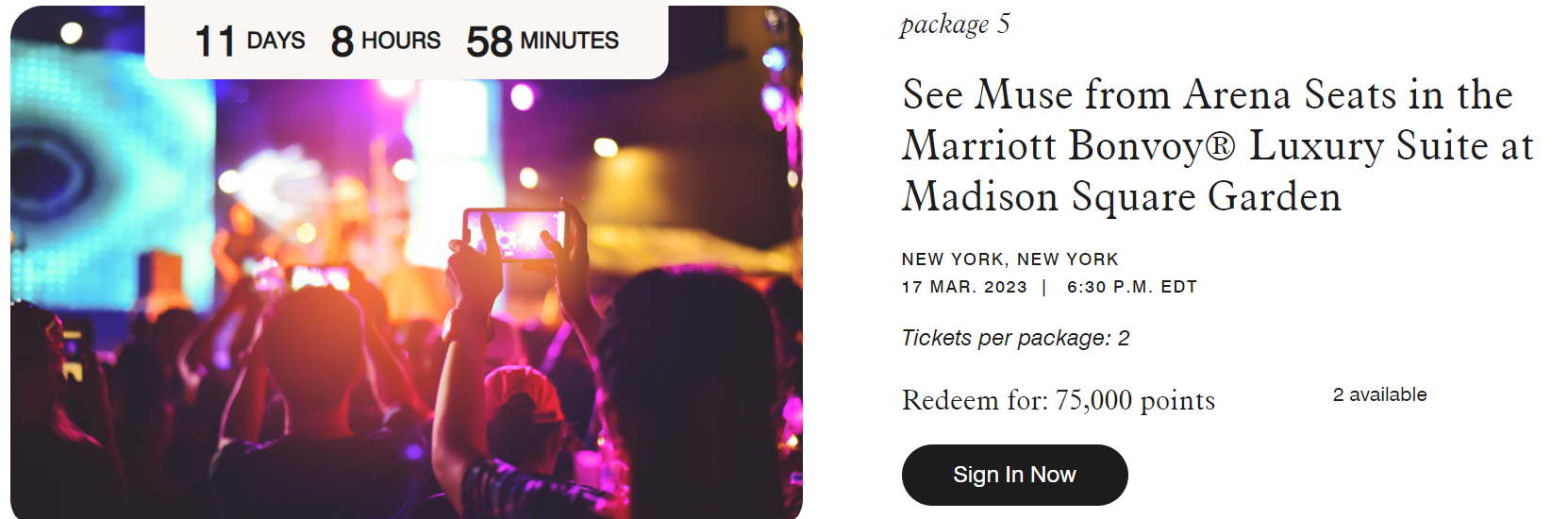Click the 8 hours countdown value
Image resolution: width=1568 pixels, height=519 pixels.
386,41
